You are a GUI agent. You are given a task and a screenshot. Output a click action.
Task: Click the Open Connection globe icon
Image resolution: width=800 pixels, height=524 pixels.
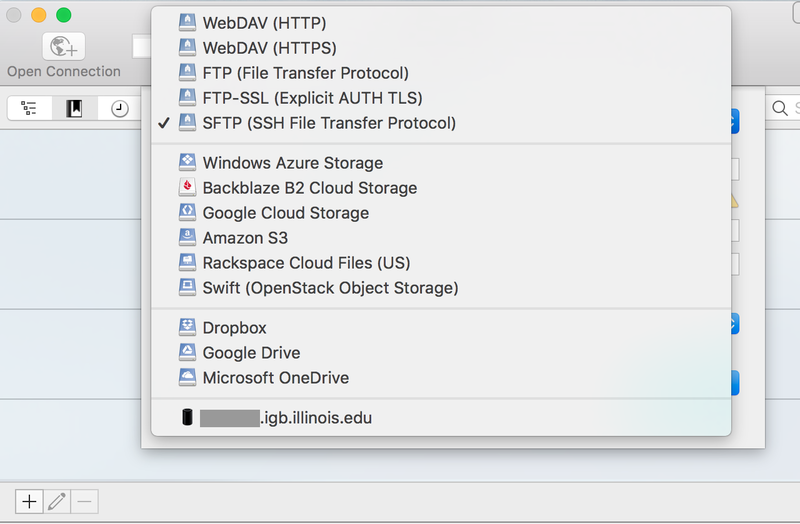pos(63,46)
